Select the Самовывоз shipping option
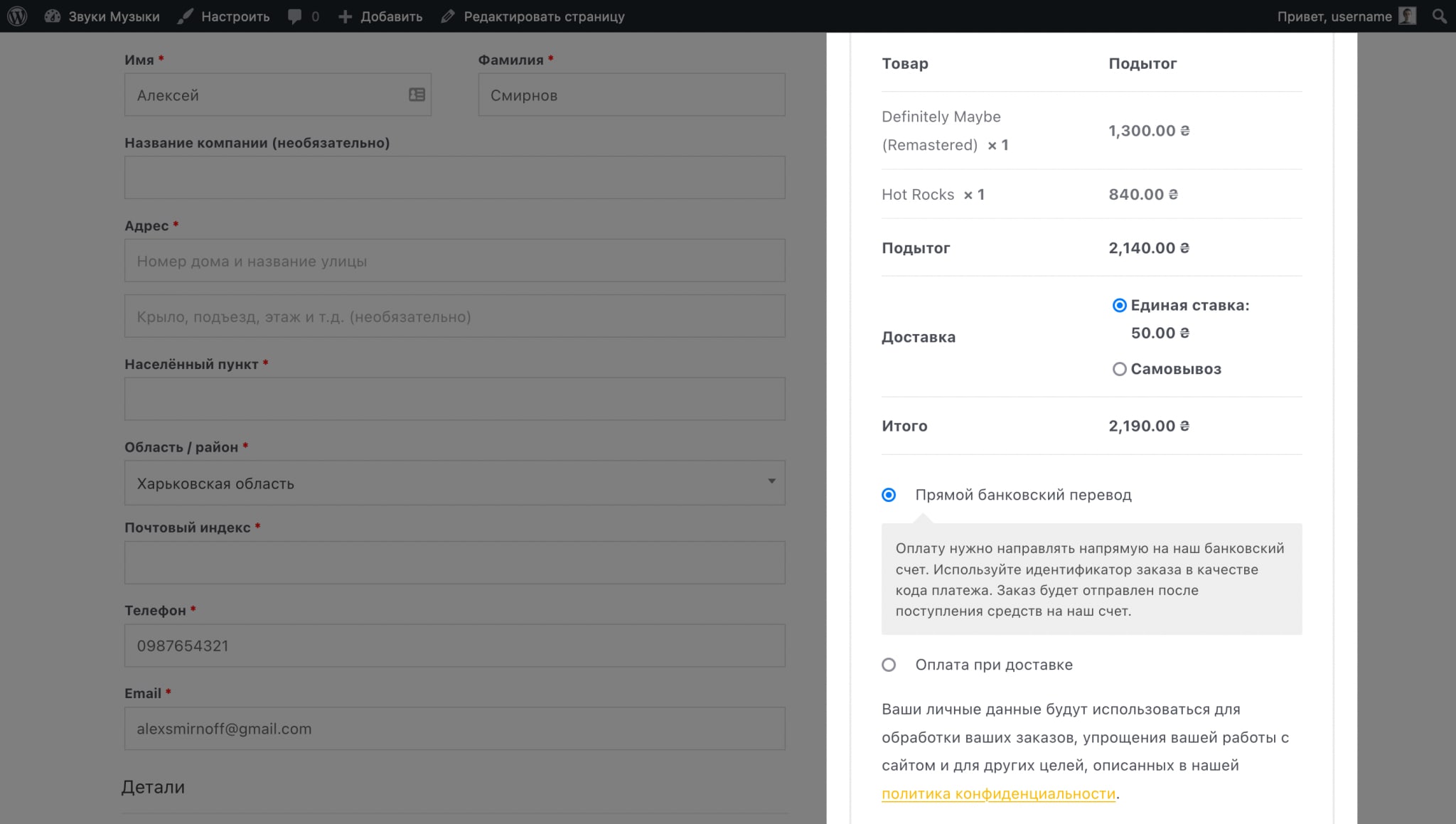Viewport: 1456px width, 824px height. pyautogui.click(x=1119, y=369)
